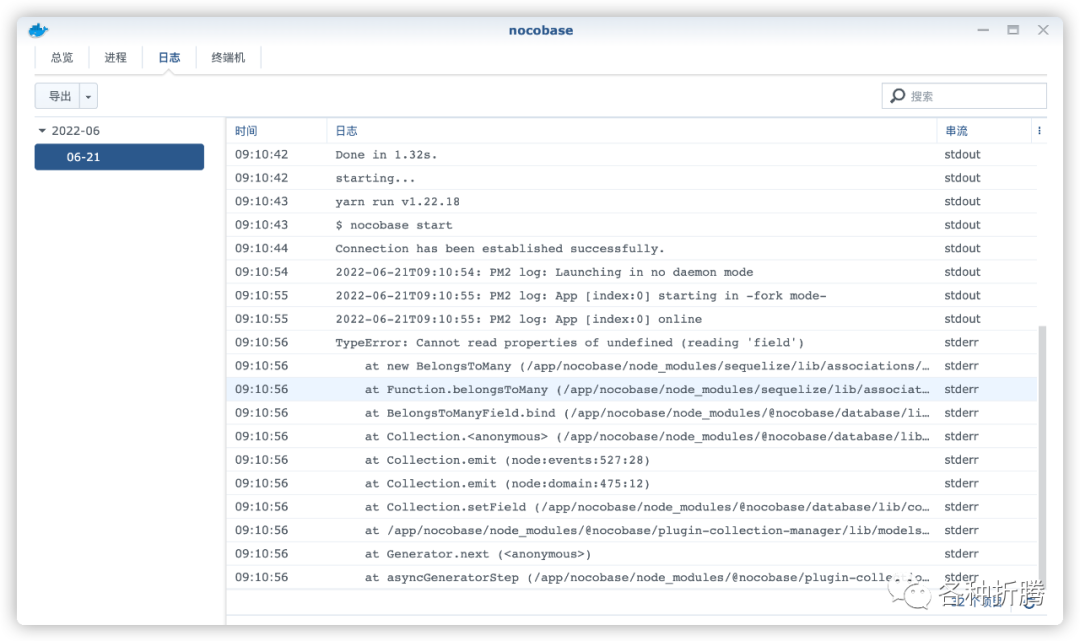Viewport: 1080px width, 641px height.
Task: Collapse the 2022-06 tree node
Action: pos(42,131)
